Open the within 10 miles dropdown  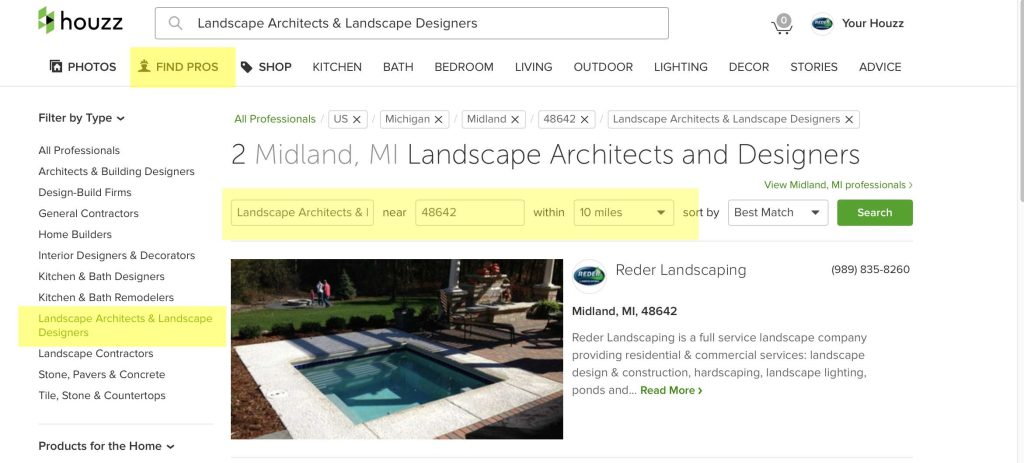click(623, 213)
